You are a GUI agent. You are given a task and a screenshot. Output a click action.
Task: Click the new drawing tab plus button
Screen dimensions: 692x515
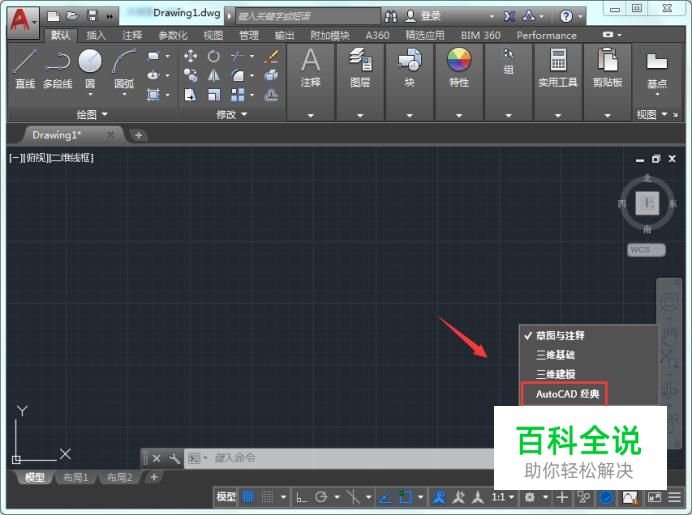tap(139, 135)
